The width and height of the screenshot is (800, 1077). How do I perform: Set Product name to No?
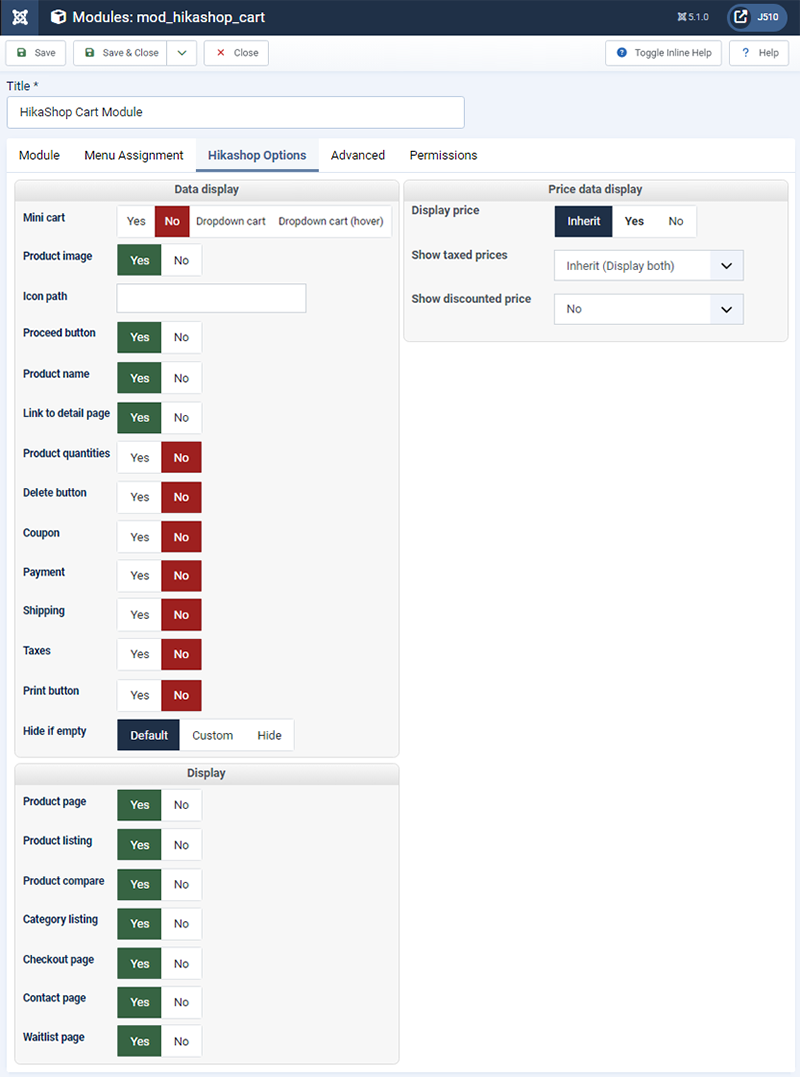coord(181,378)
